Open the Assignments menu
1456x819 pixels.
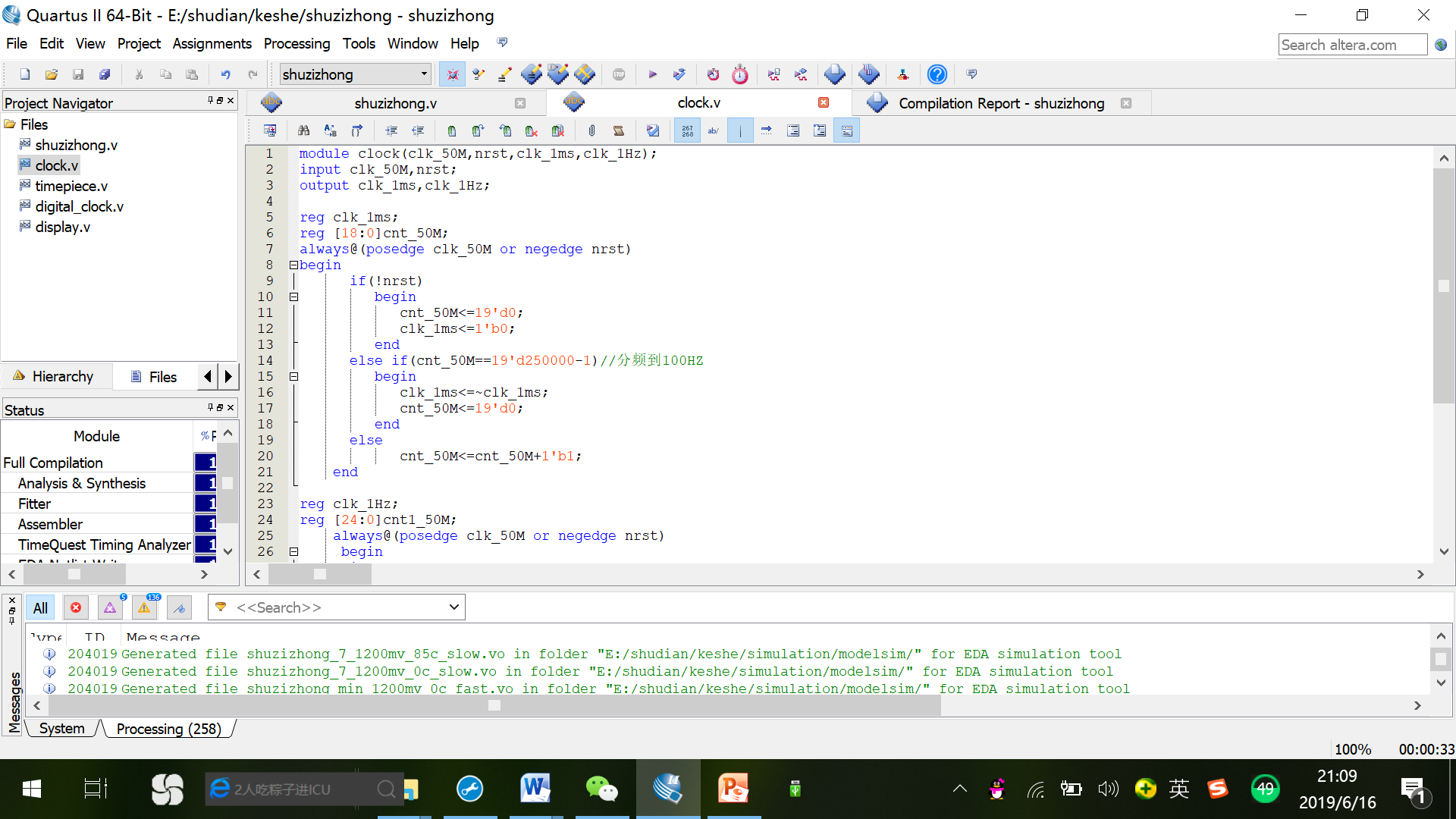[x=212, y=43]
